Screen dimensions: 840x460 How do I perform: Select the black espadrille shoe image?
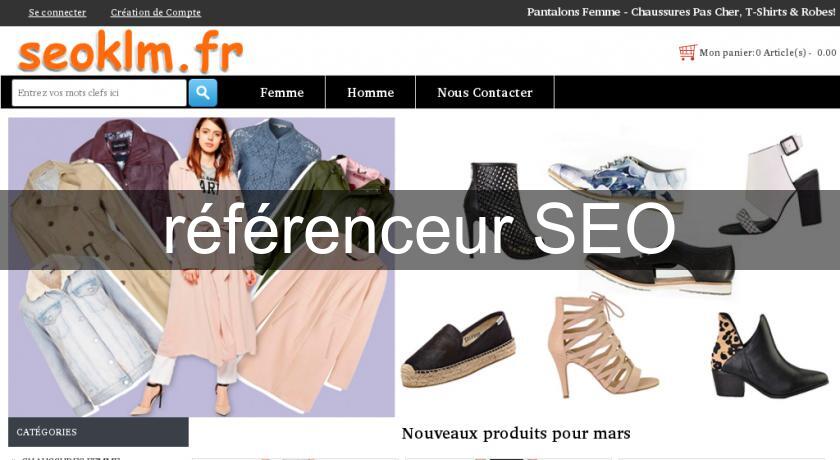pyautogui.click(x=459, y=349)
